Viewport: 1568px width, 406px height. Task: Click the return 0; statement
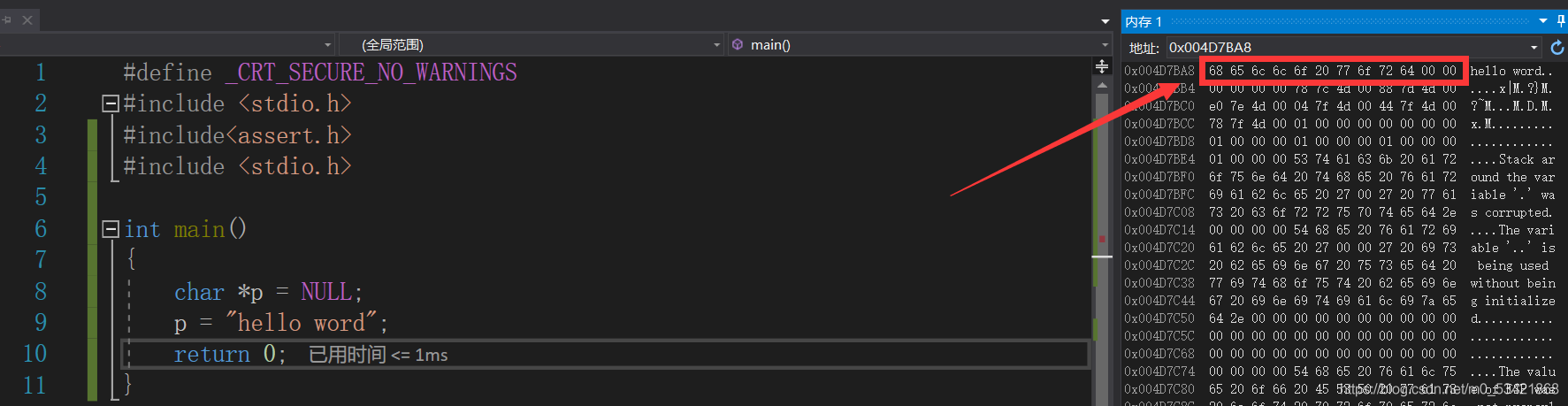pyautogui.click(x=230, y=355)
